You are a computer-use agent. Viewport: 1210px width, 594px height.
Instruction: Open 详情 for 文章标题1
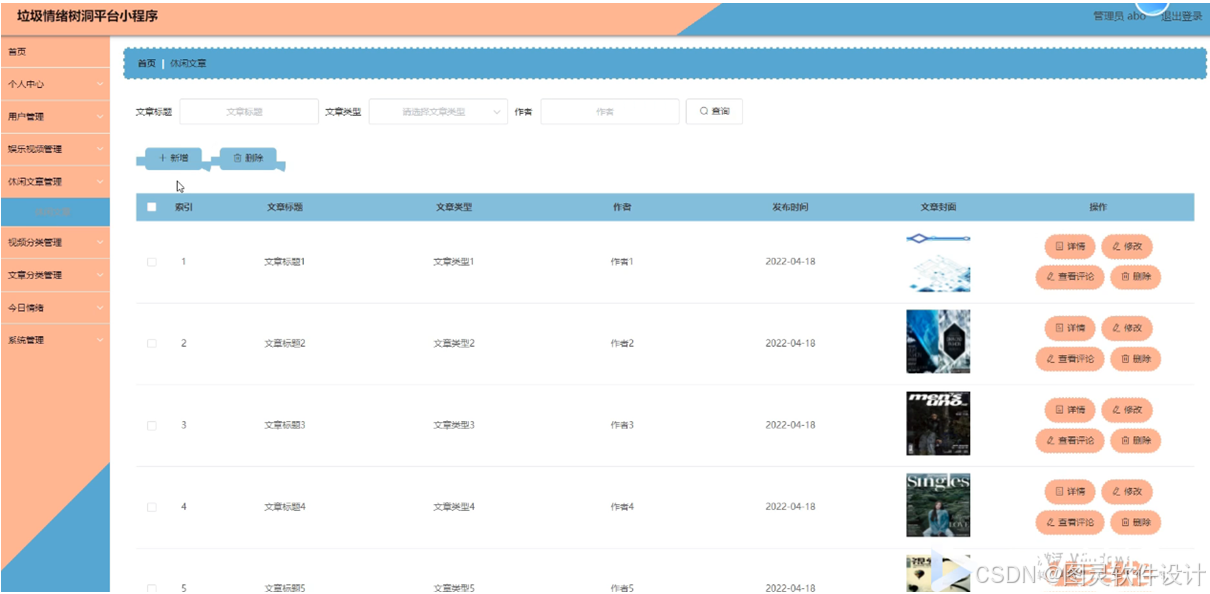coord(1070,246)
